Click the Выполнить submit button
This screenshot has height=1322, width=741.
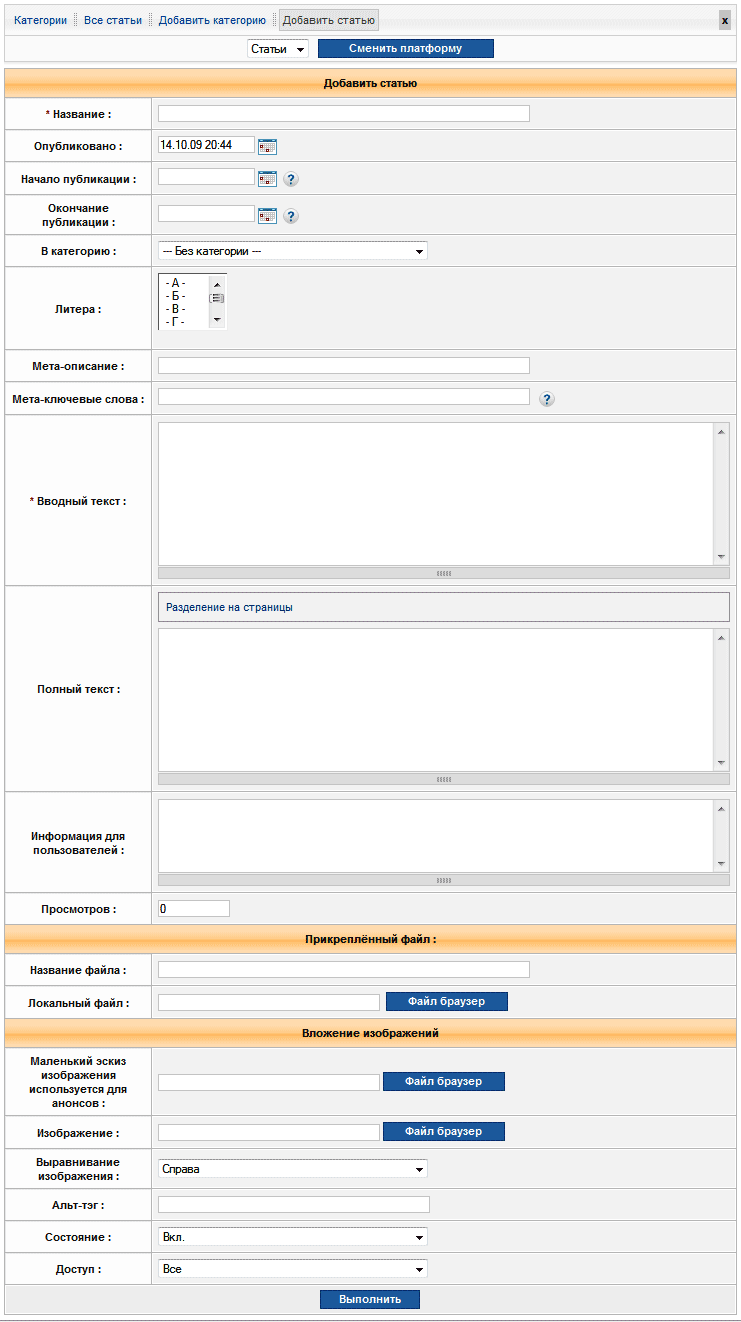tap(370, 1299)
